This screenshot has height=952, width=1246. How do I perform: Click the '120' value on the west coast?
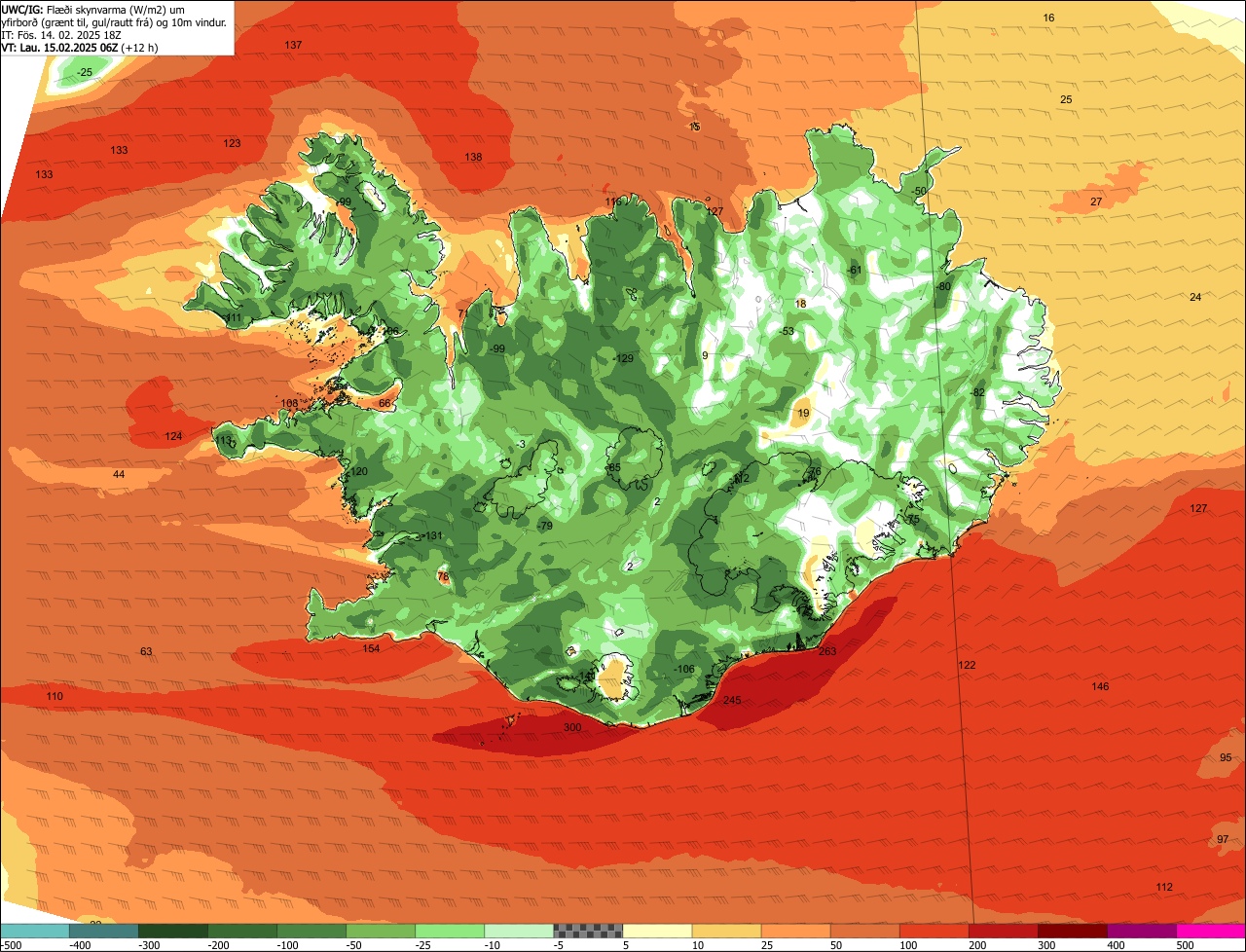pyautogui.click(x=359, y=471)
